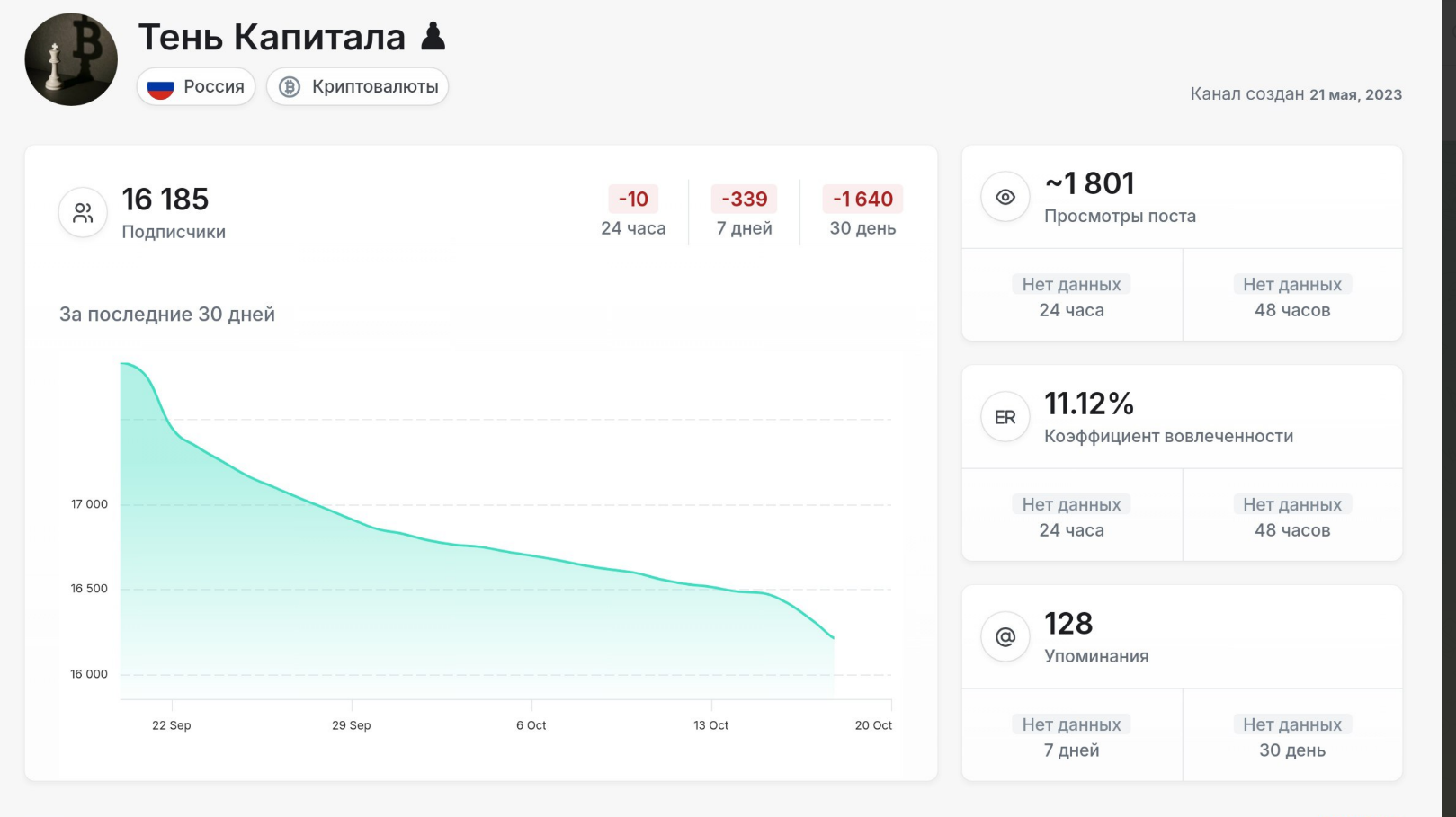Click the Russian flag icon
1456x817 pixels.
[160, 87]
